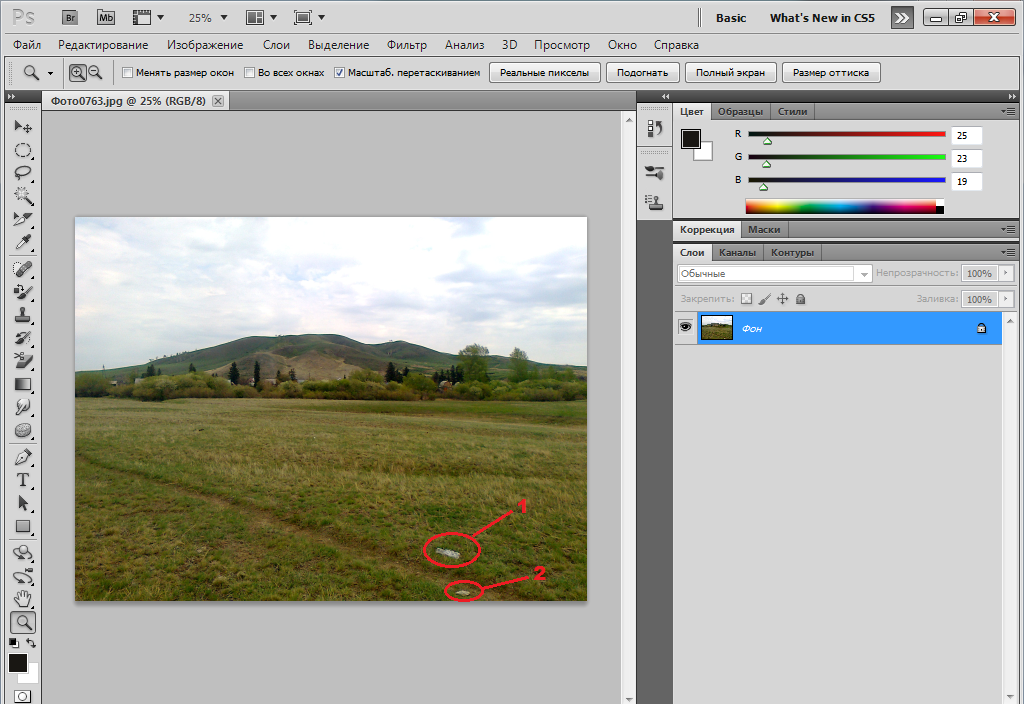The width and height of the screenshot is (1024, 704).
Task: Hide the Фон layer visibility eye
Action: click(685, 327)
